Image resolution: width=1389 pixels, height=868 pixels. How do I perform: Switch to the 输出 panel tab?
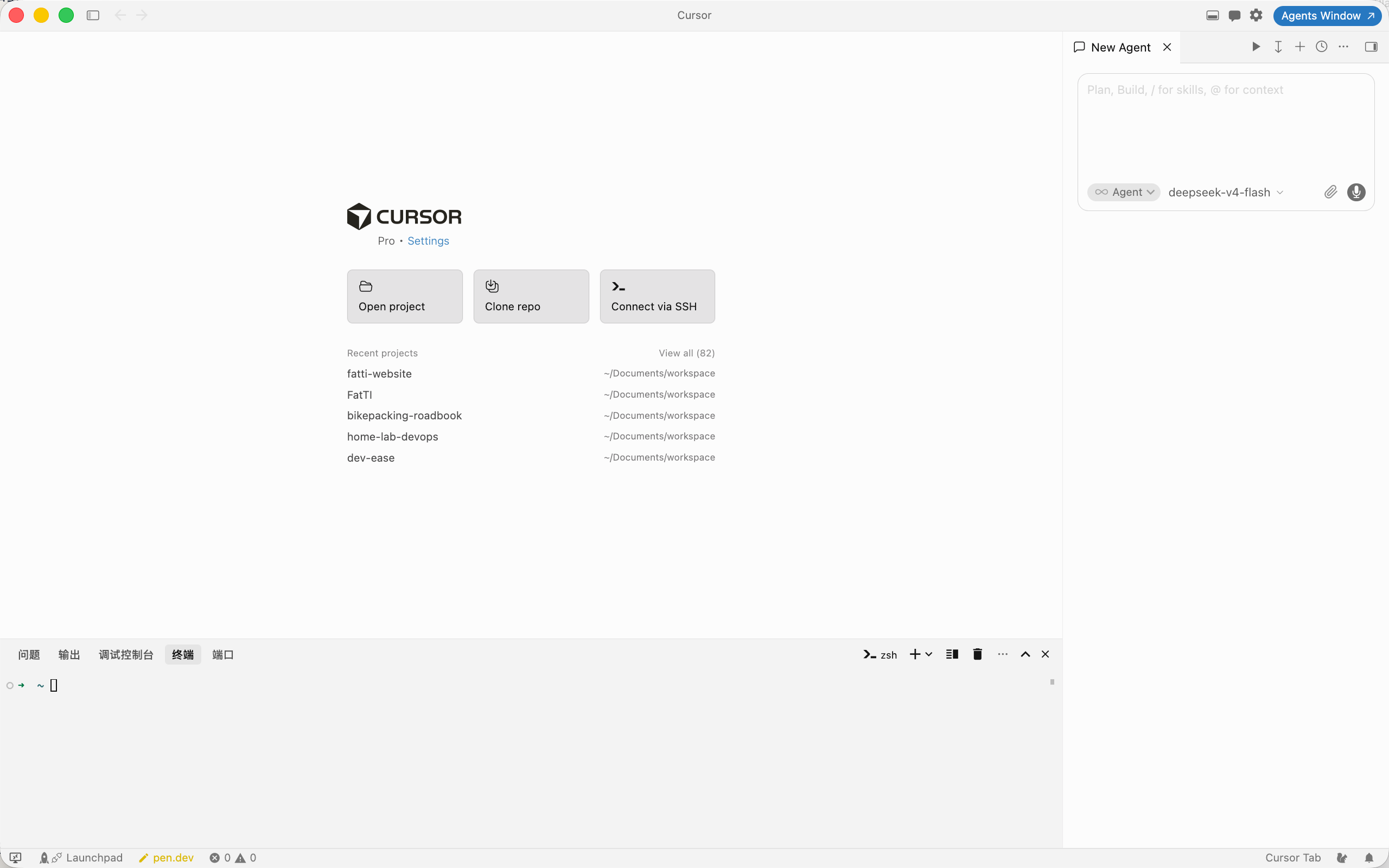pyautogui.click(x=69, y=654)
